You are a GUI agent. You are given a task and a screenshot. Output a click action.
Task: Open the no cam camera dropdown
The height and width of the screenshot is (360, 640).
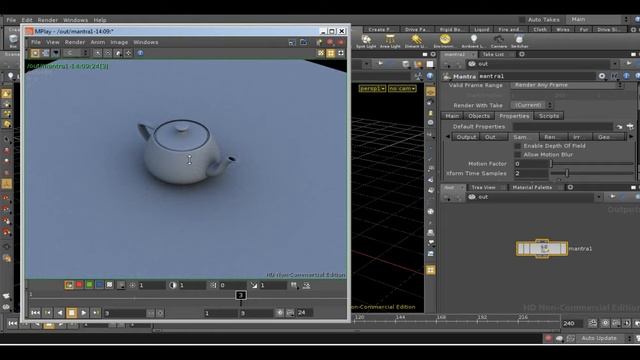pos(402,89)
